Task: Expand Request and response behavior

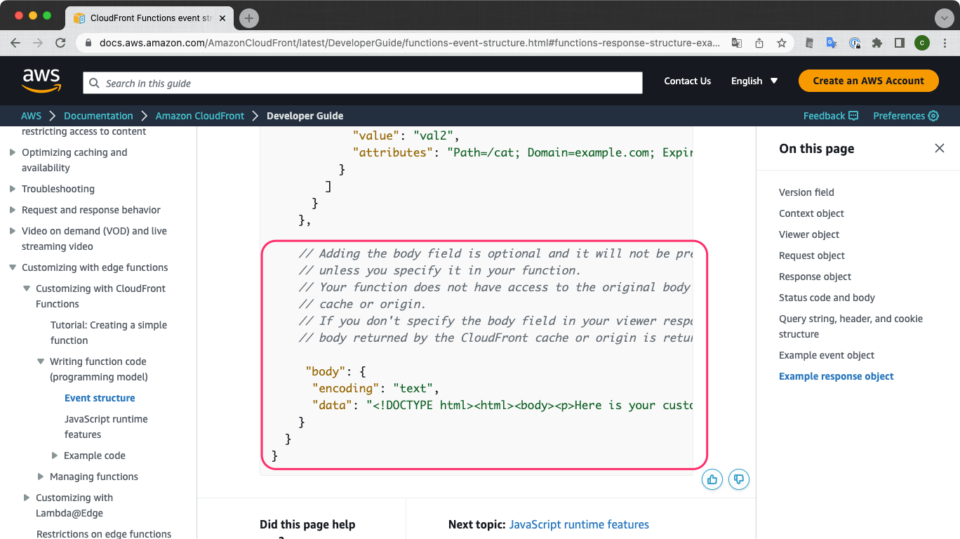Action: [12, 210]
